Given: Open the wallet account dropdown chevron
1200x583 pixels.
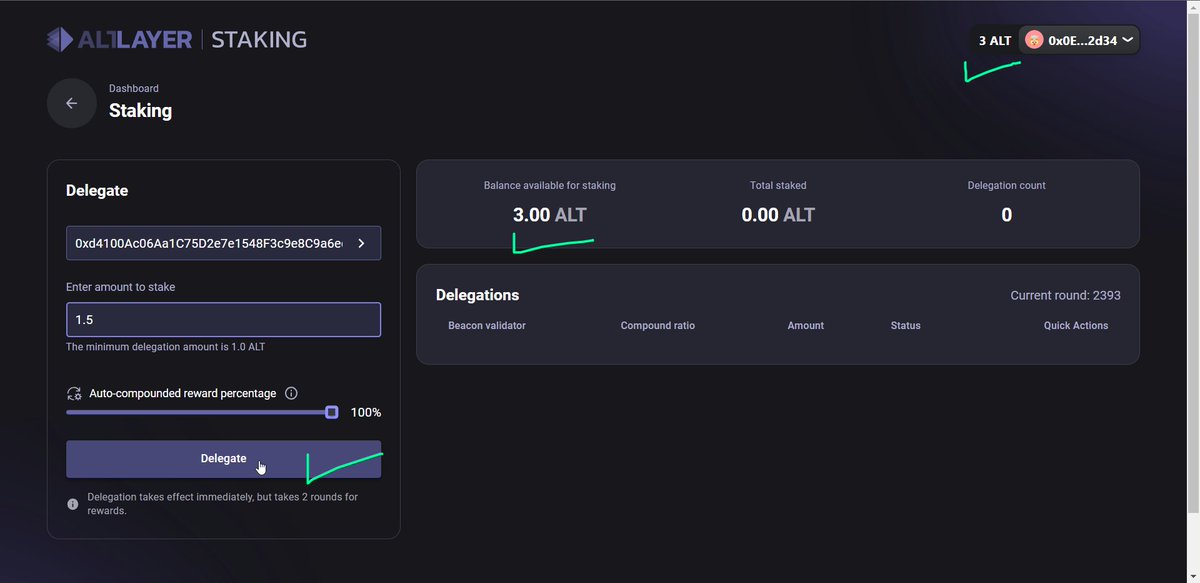Looking at the screenshot, I should coord(1128,40).
